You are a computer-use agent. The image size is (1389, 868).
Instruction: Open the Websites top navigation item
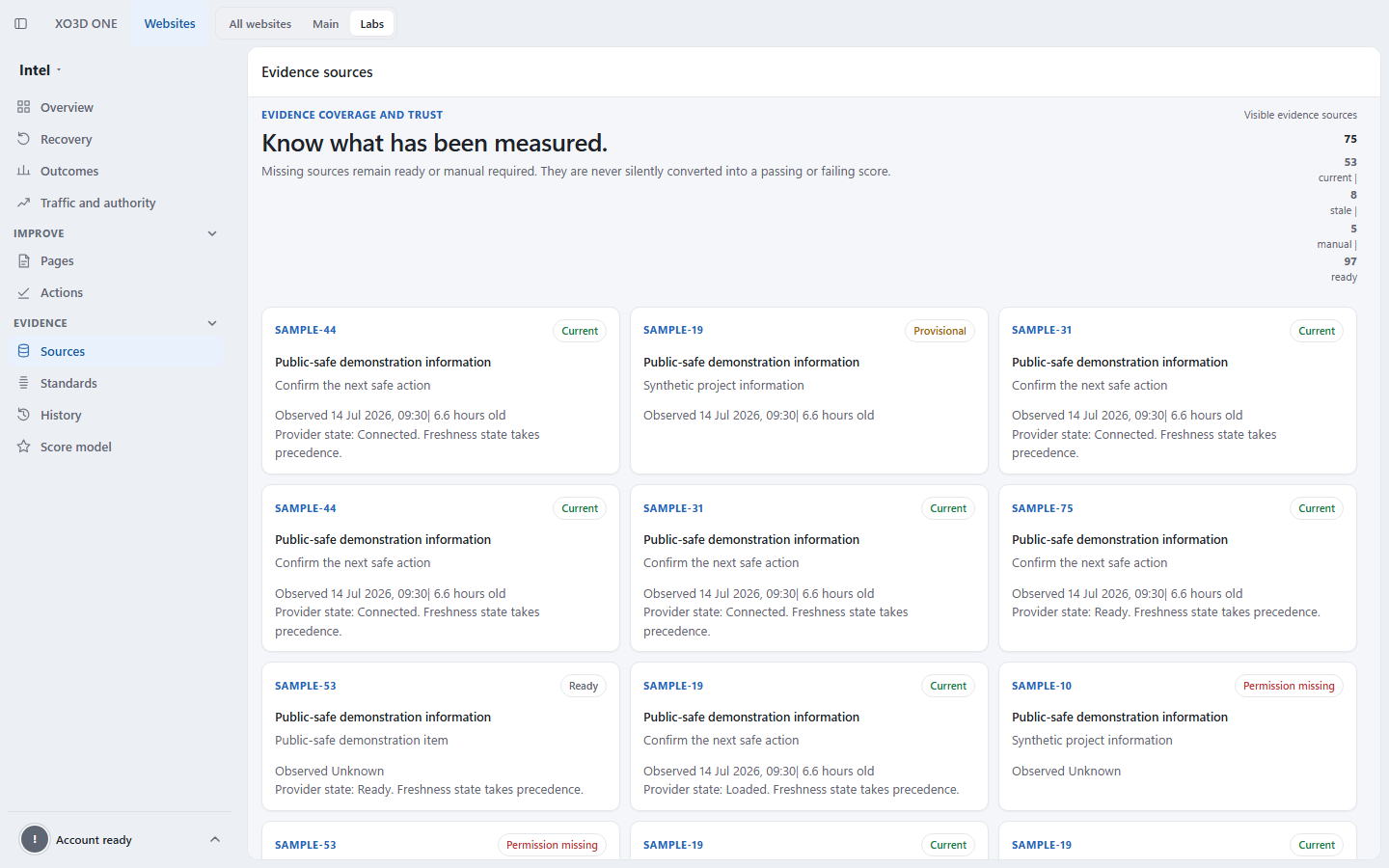pyautogui.click(x=170, y=23)
